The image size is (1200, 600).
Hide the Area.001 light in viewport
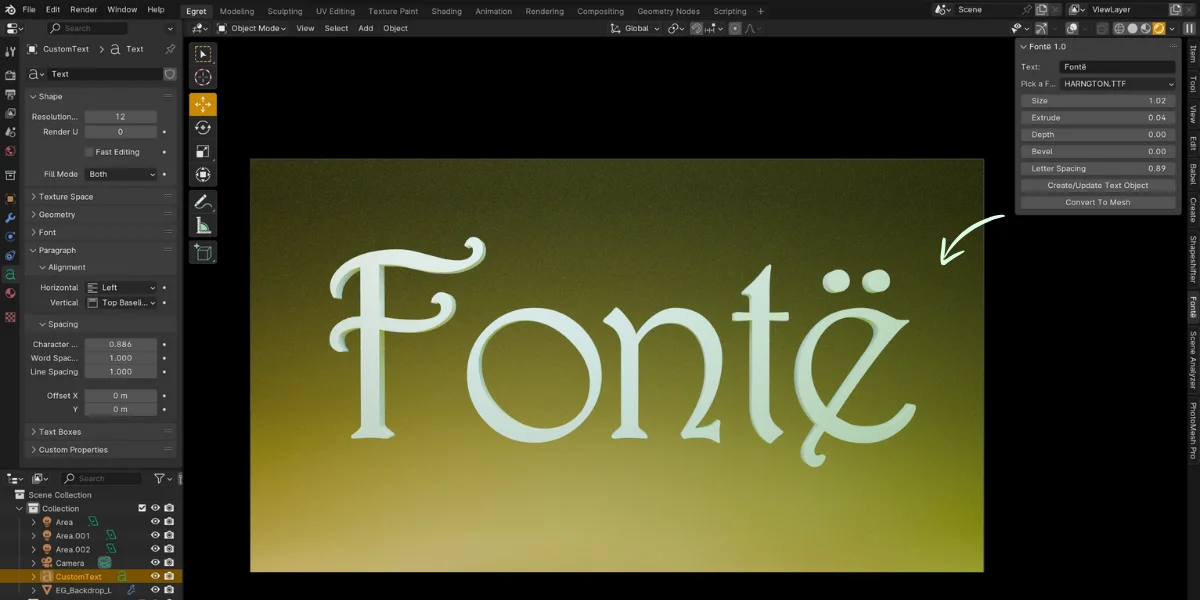coord(153,535)
